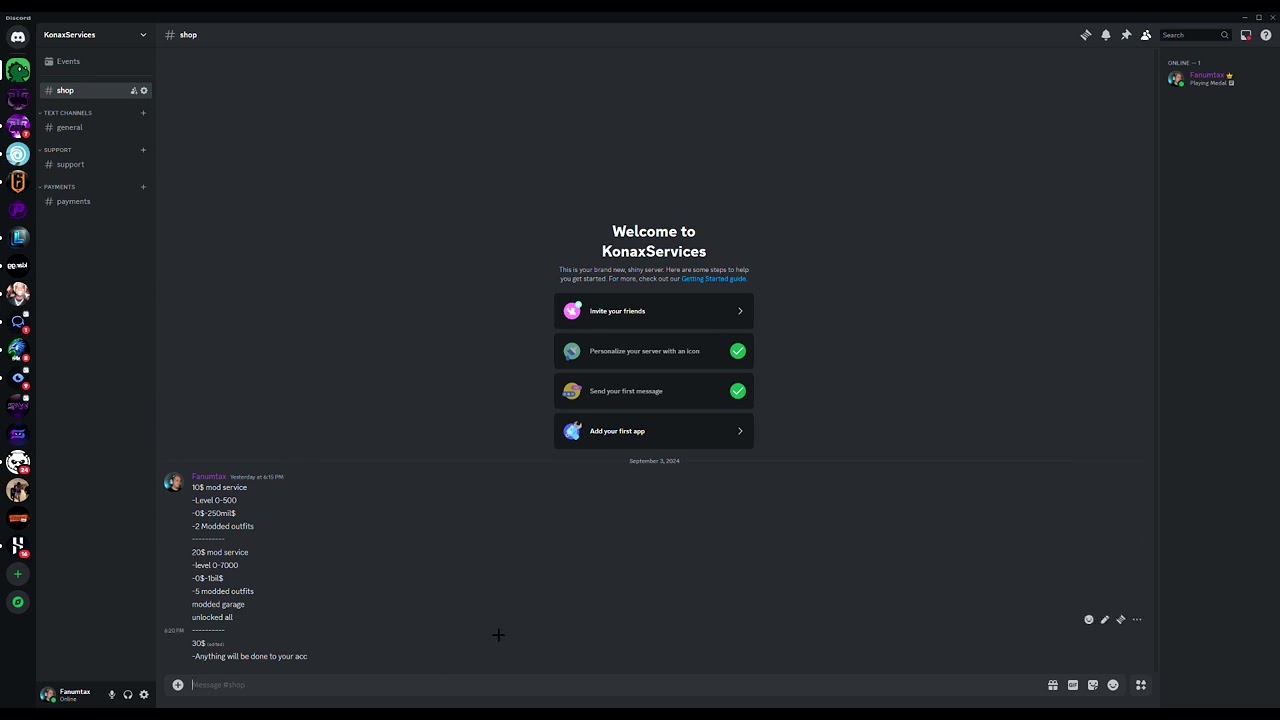Create thread from hovered message
This screenshot has width=1280, height=720.
pyautogui.click(x=1121, y=620)
